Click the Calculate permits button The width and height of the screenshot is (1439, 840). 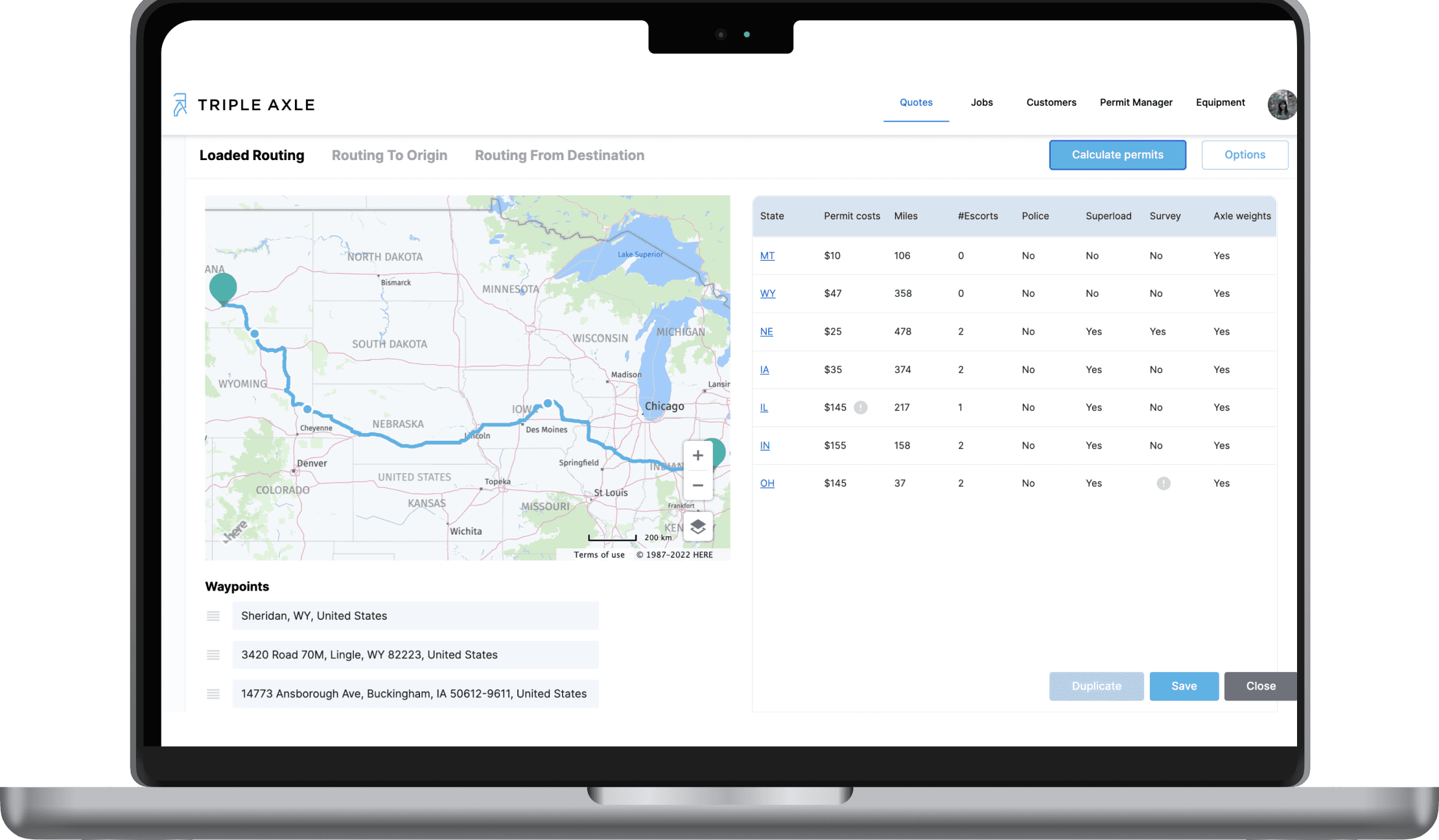(x=1117, y=155)
